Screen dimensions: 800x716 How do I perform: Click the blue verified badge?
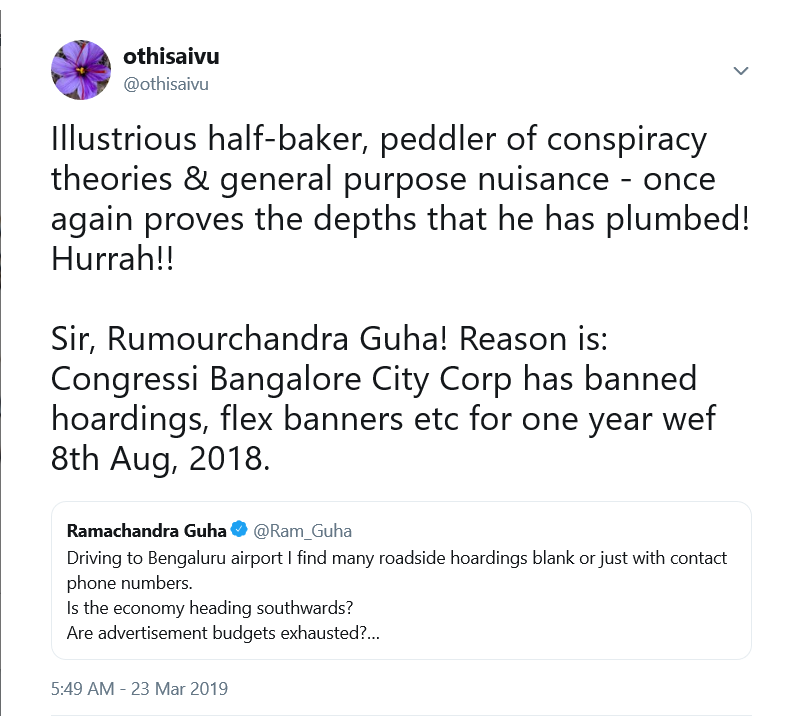(x=240, y=529)
